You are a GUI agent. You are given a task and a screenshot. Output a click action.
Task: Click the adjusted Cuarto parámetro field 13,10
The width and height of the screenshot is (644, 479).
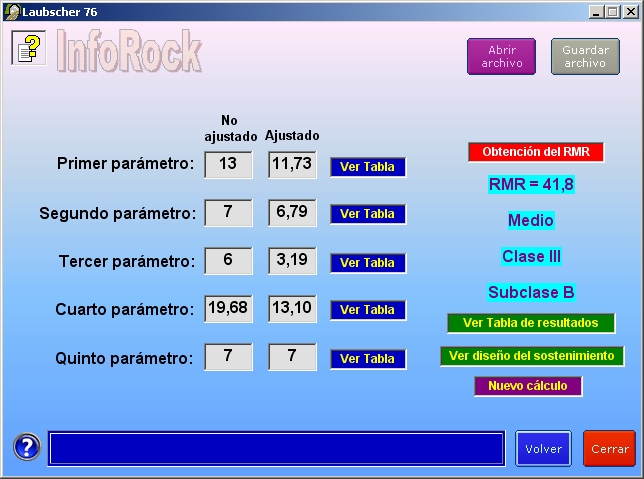[x=292, y=308]
